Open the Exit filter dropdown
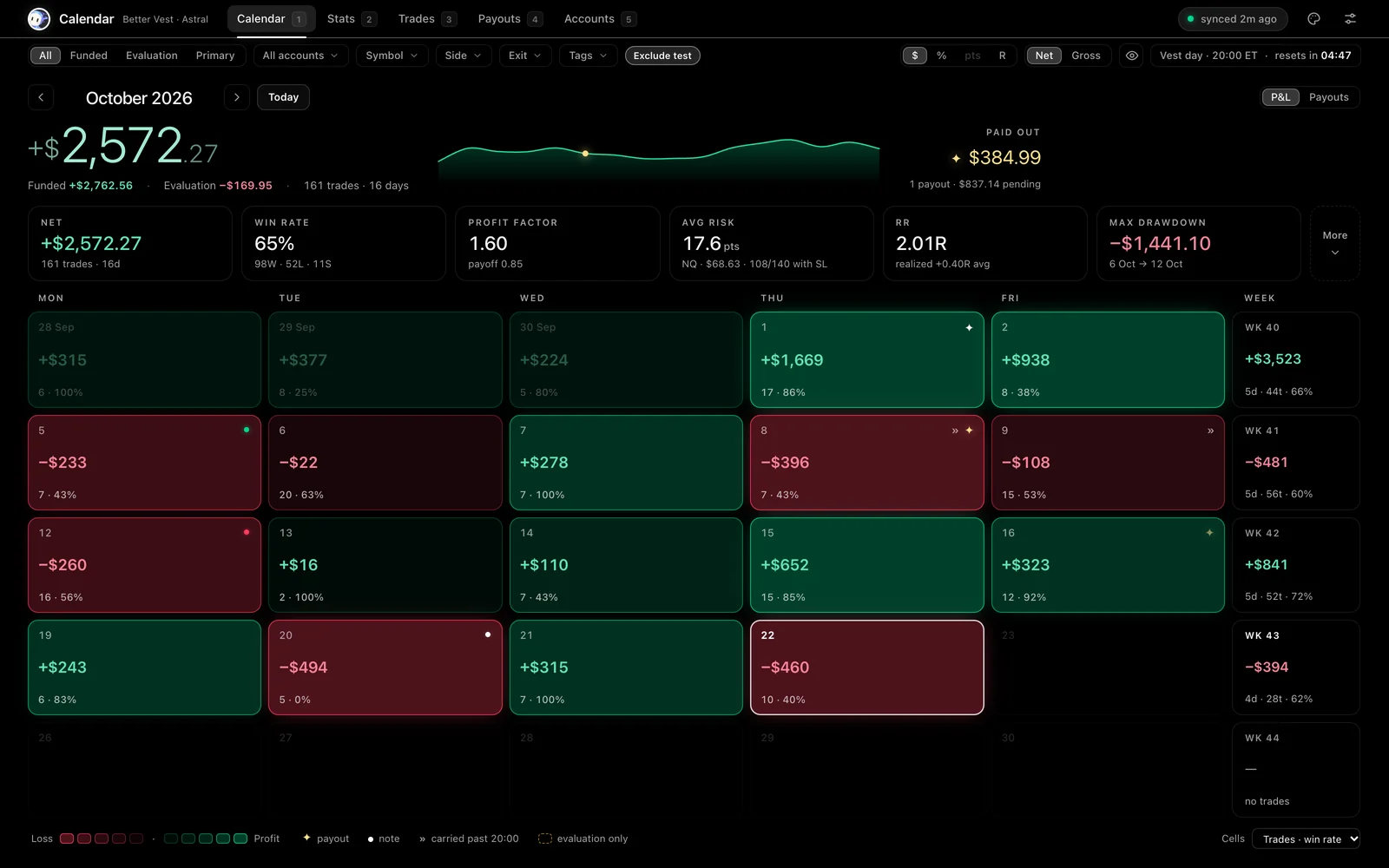The width and height of the screenshot is (1389, 868). click(x=524, y=56)
